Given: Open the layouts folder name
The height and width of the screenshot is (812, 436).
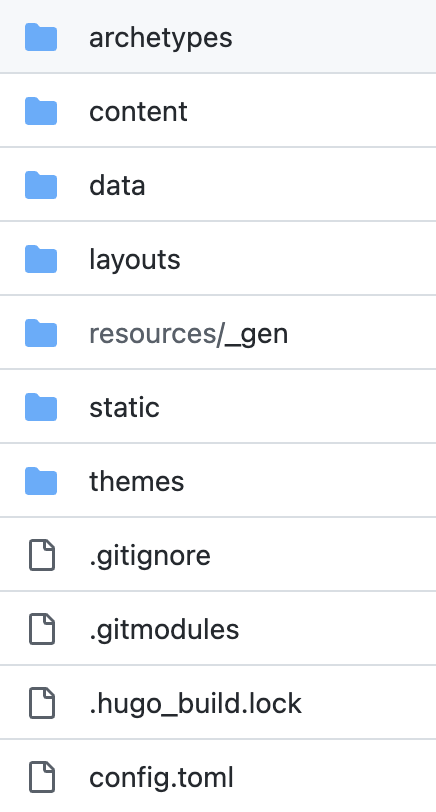Looking at the screenshot, I should click(x=135, y=260).
